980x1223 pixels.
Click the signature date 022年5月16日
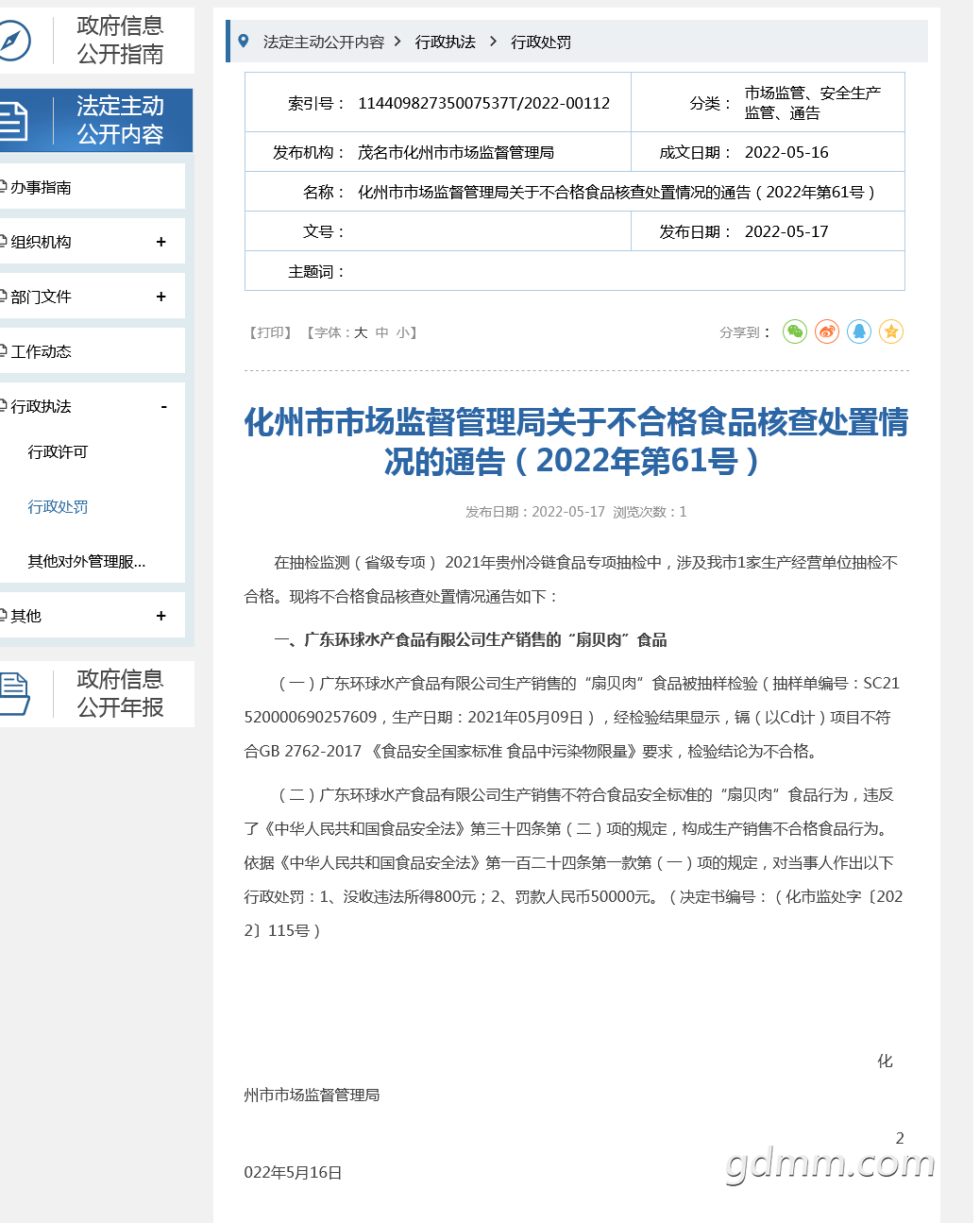click(x=293, y=1172)
